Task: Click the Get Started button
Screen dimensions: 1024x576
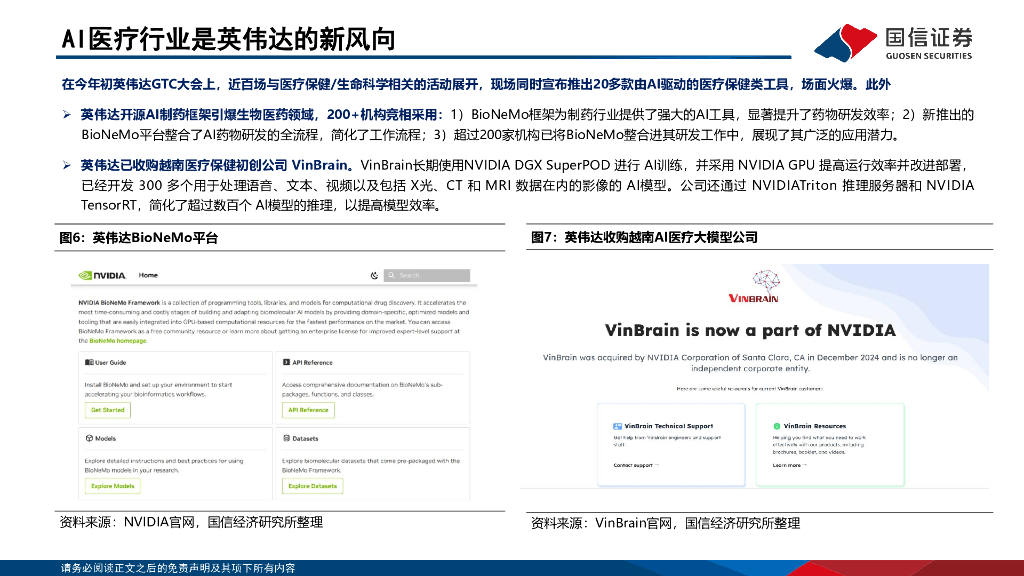Action: pos(108,410)
